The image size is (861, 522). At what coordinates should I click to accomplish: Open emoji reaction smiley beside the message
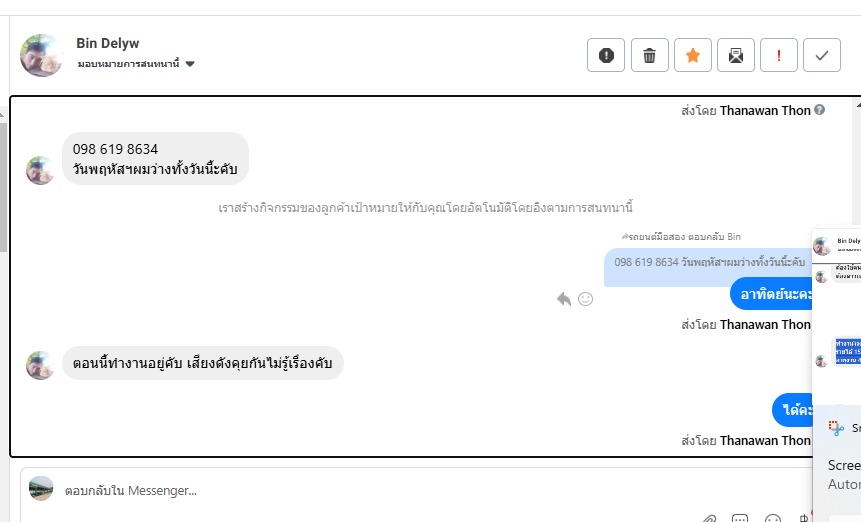click(x=586, y=298)
